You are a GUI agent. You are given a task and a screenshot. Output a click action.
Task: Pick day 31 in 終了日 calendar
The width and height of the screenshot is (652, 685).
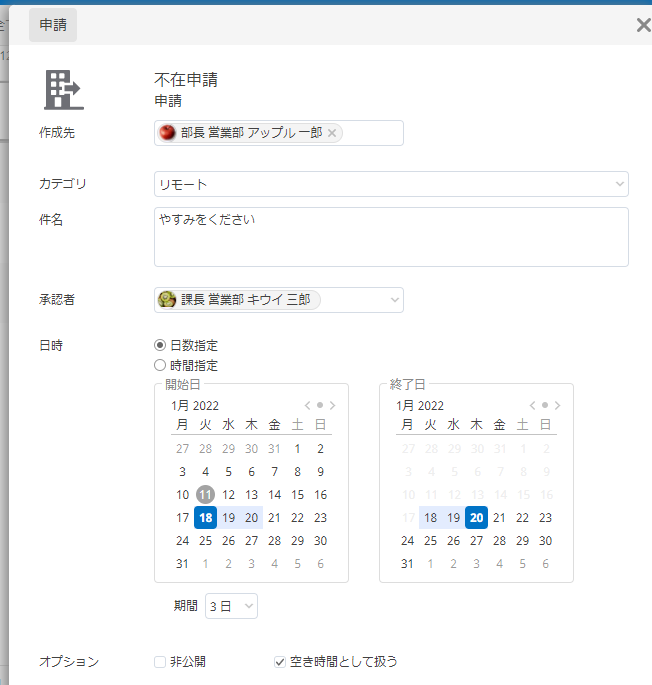[407, 564]
